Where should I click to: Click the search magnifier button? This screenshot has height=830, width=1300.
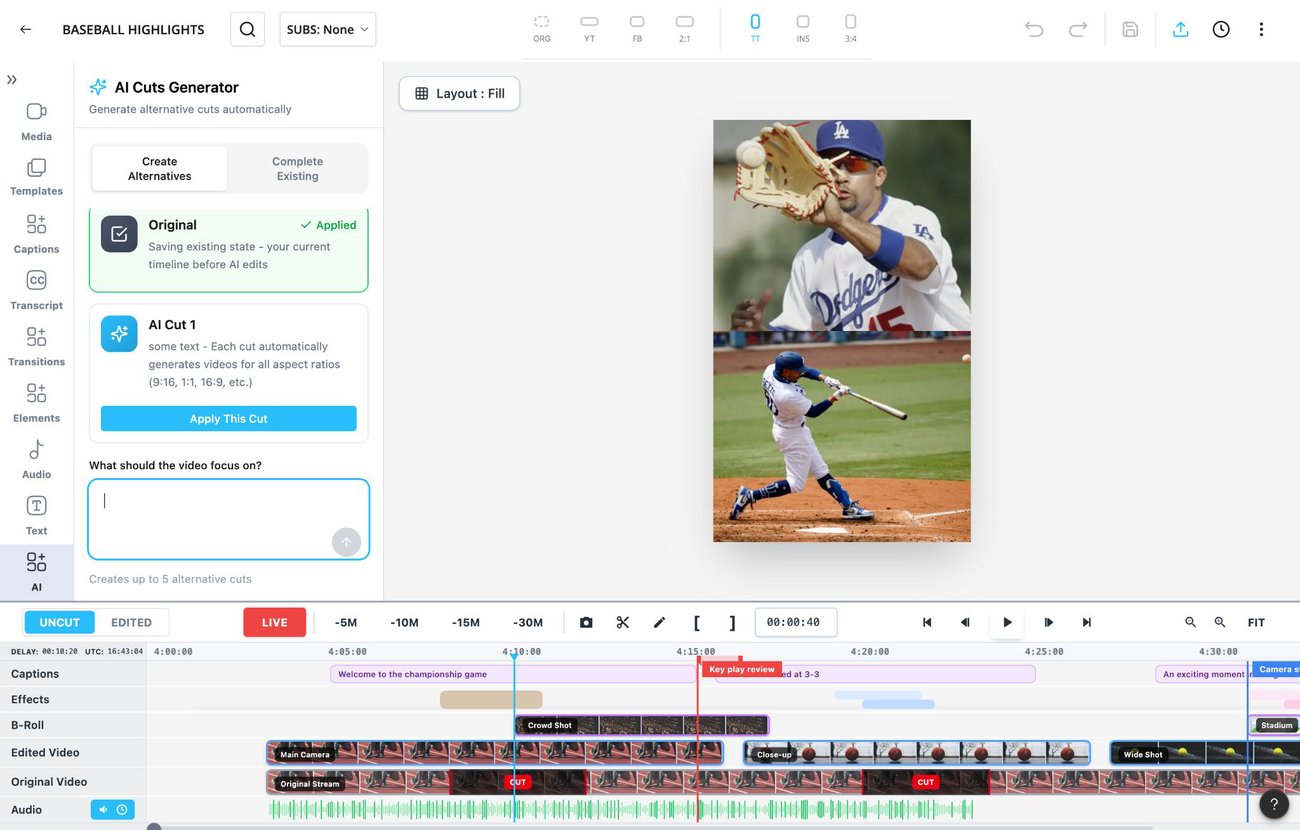(x=247, y=29)
